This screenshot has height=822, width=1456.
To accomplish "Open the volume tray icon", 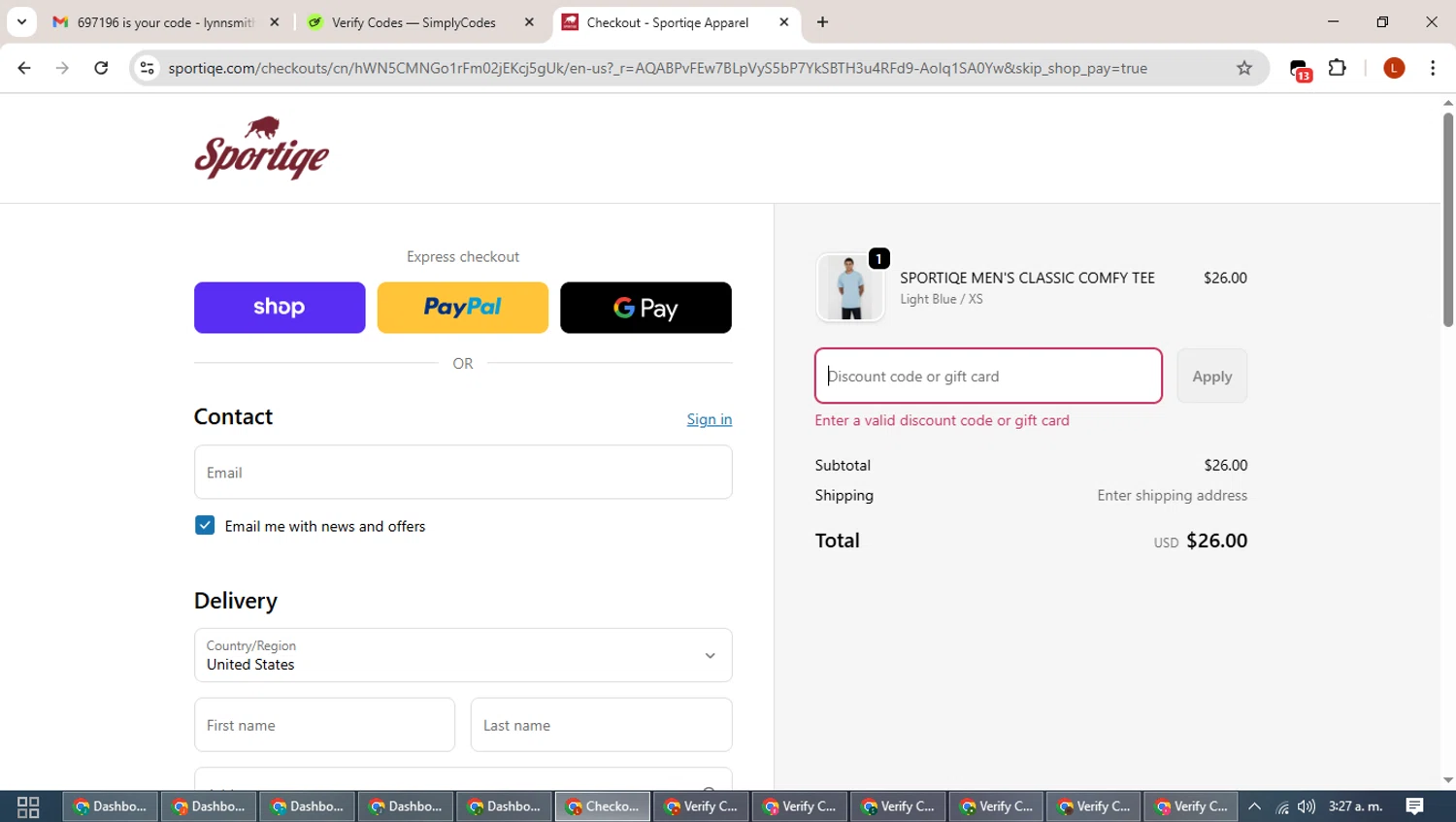I will tap(1307, 806).
